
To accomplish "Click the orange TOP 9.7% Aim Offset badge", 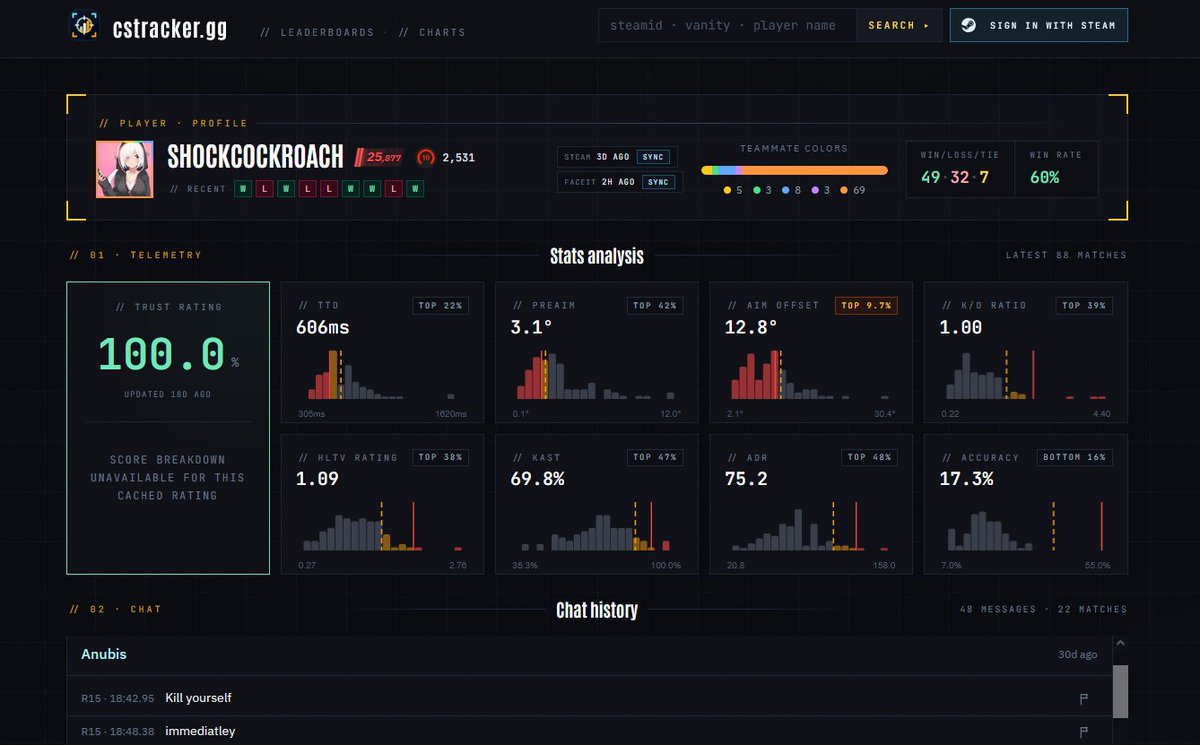I will point(866,305).
